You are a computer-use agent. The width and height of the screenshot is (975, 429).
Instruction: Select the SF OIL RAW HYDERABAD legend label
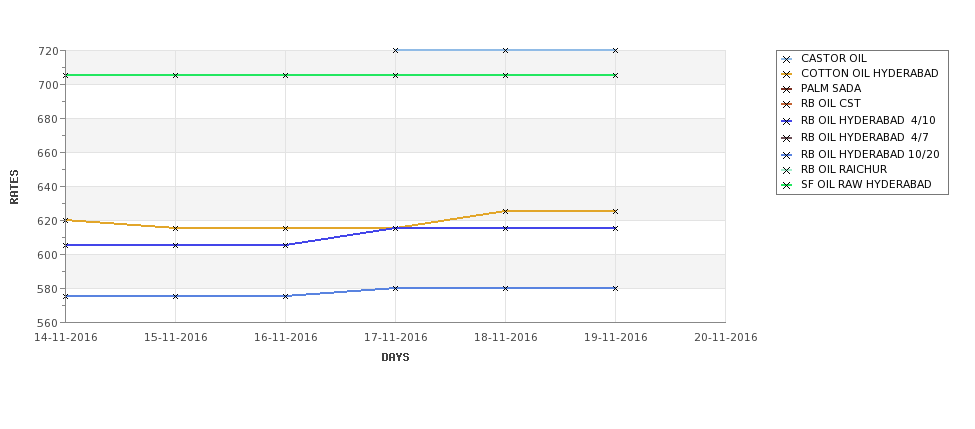(x=866, y=185)
